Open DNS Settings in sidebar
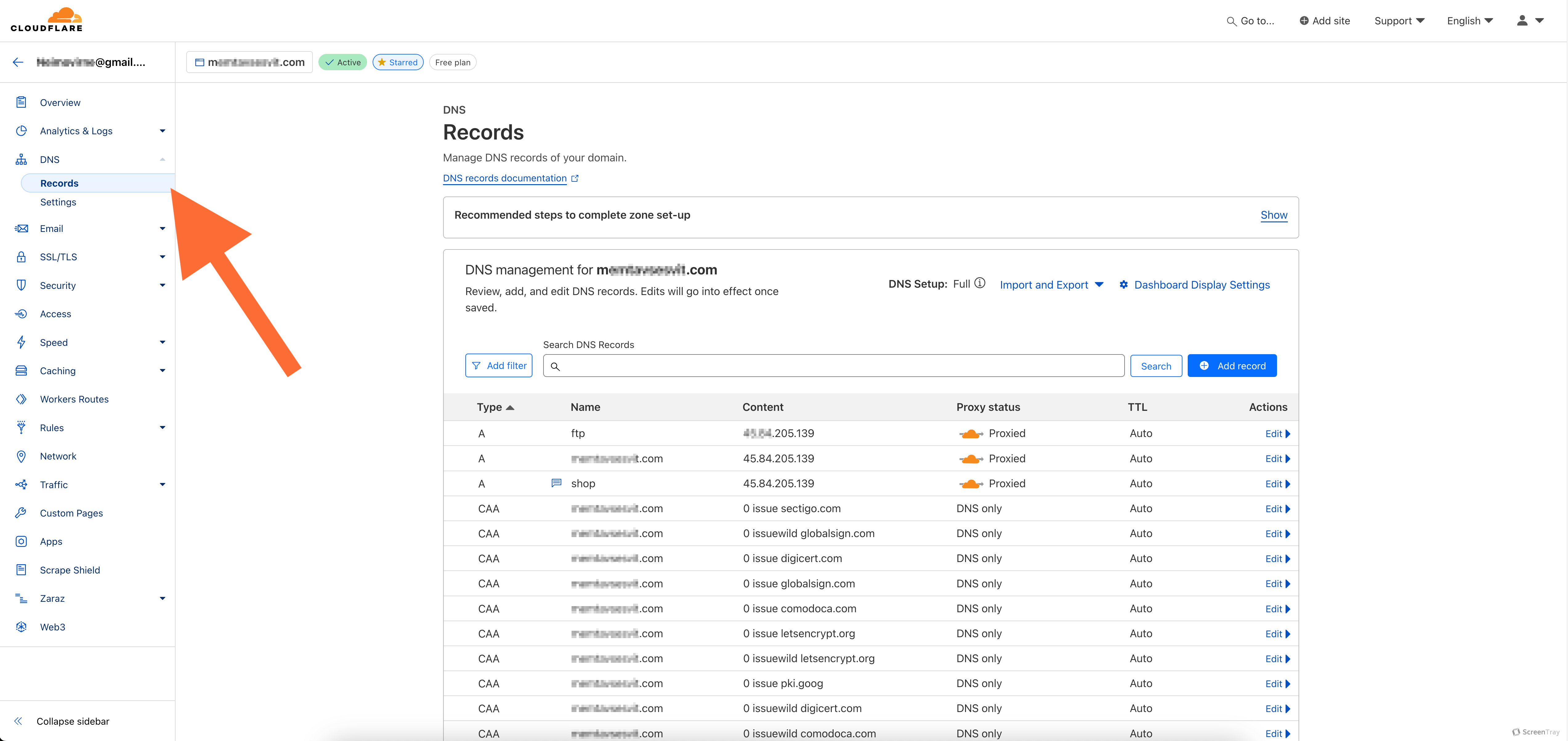 59,202
